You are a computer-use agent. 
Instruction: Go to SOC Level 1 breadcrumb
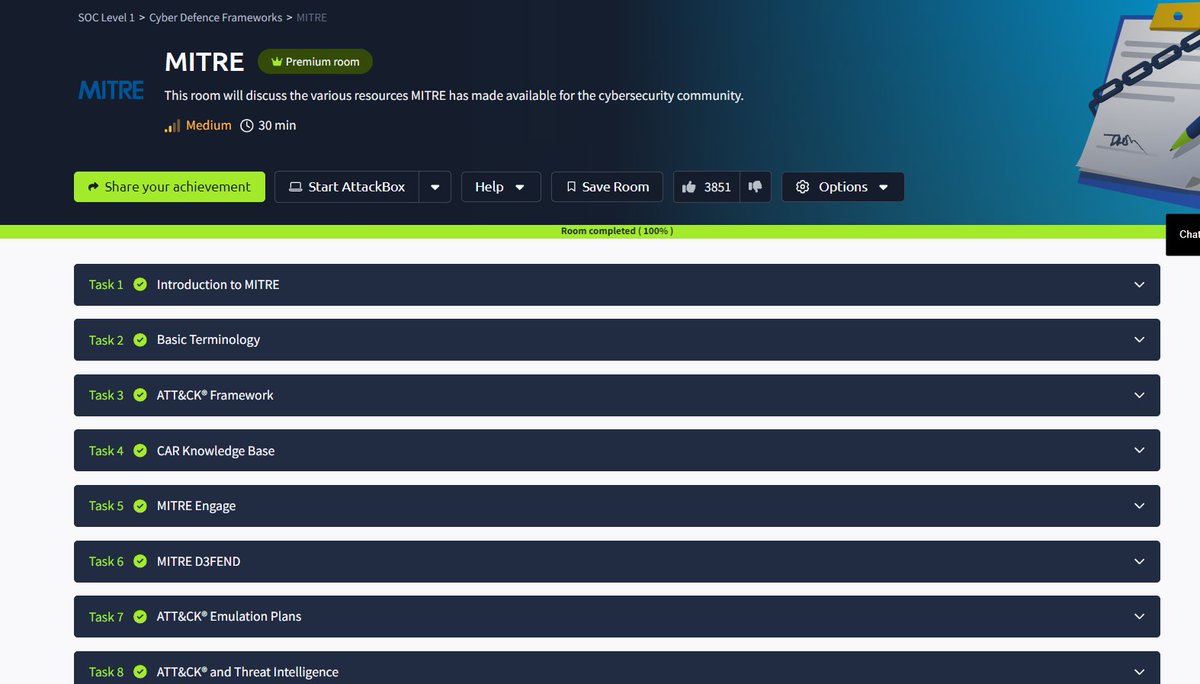106,18
